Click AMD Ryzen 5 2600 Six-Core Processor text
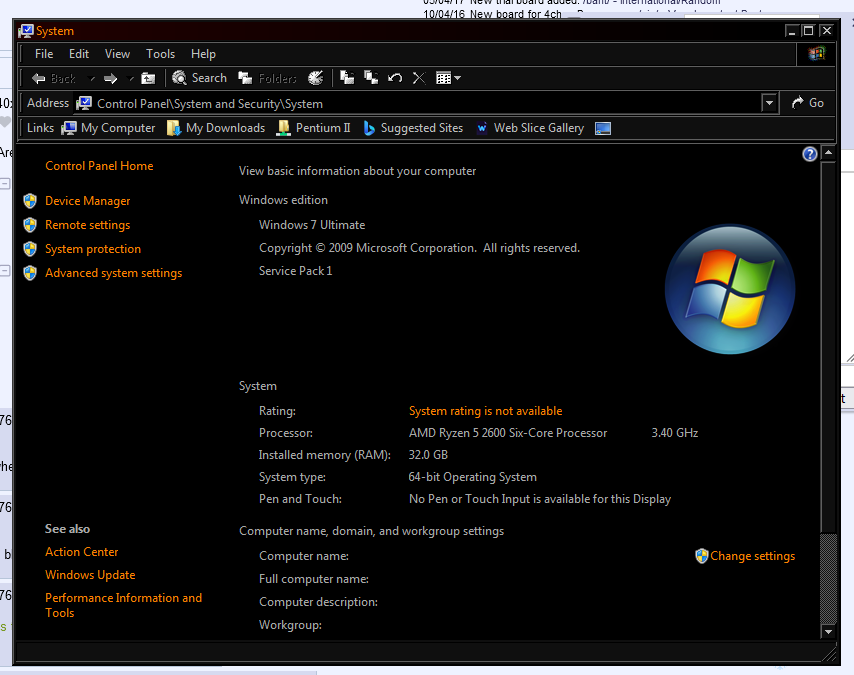854x675 pixels. coord(508,433)
